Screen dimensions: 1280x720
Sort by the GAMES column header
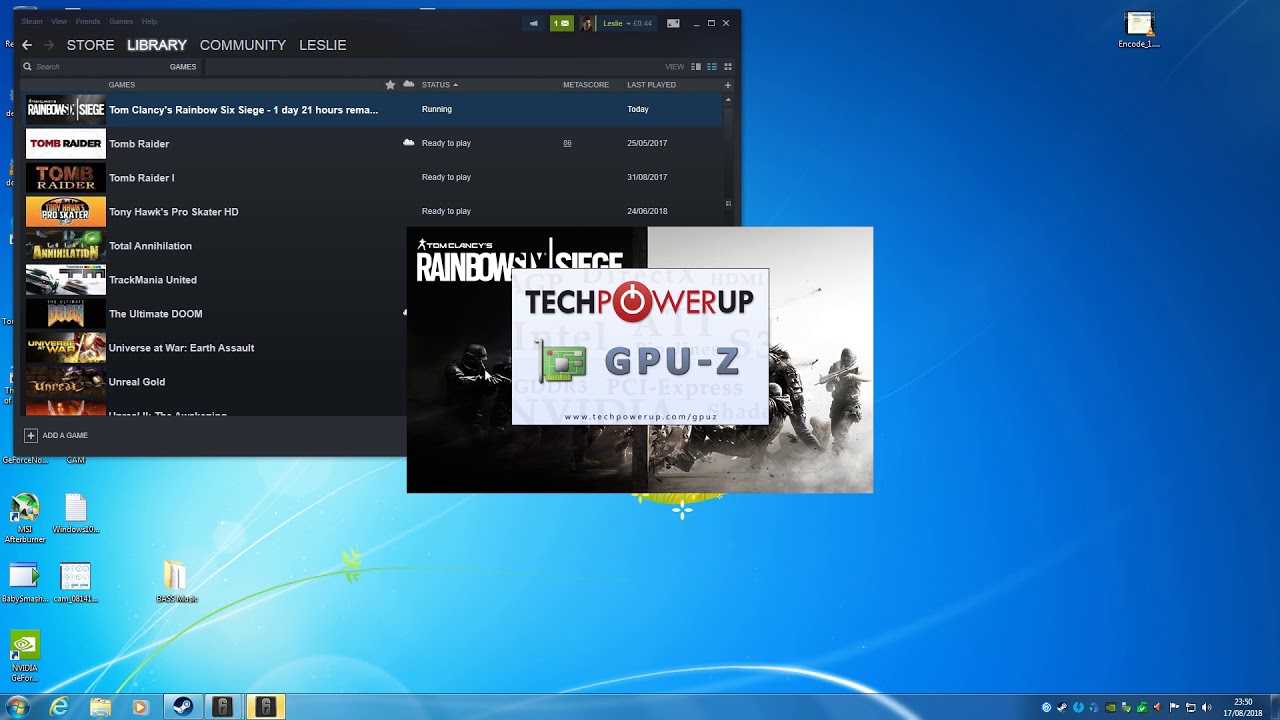122,85
